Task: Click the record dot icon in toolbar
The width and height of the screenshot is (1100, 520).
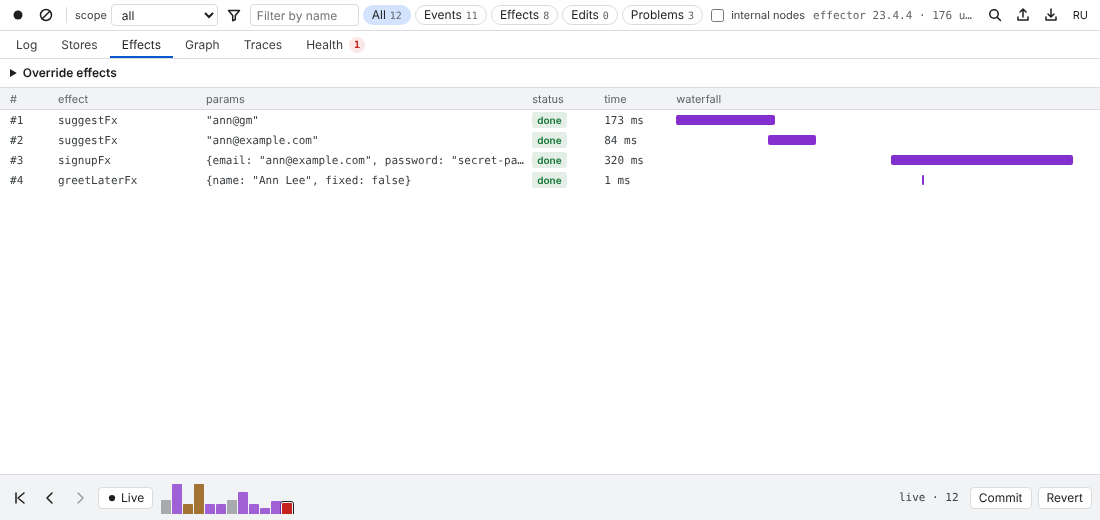Action: (x=18, y=15)
